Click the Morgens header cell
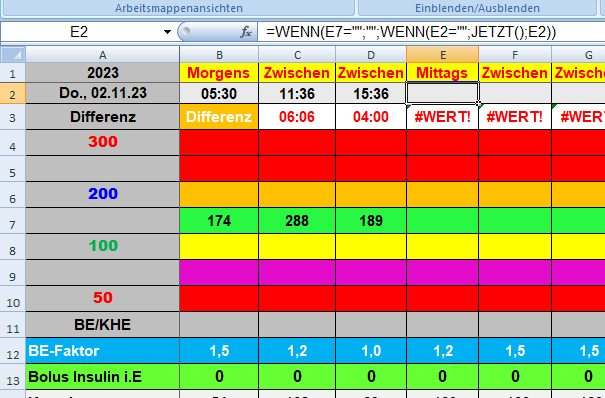 point(219,73)
